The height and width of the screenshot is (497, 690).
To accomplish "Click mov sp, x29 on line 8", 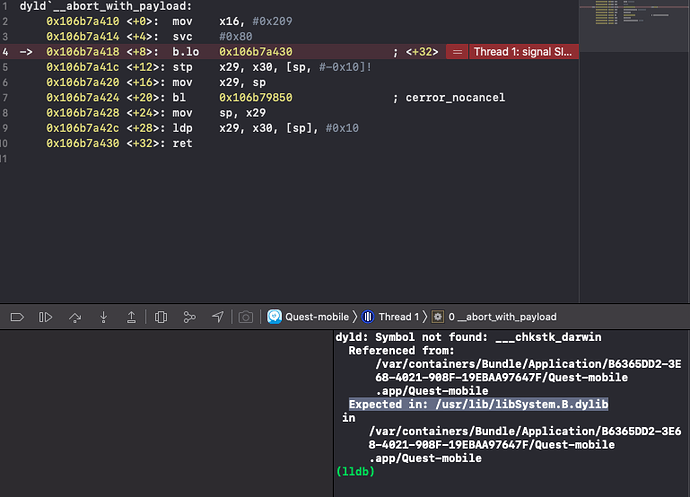I will pyautogui.click(x=219, y=113).
